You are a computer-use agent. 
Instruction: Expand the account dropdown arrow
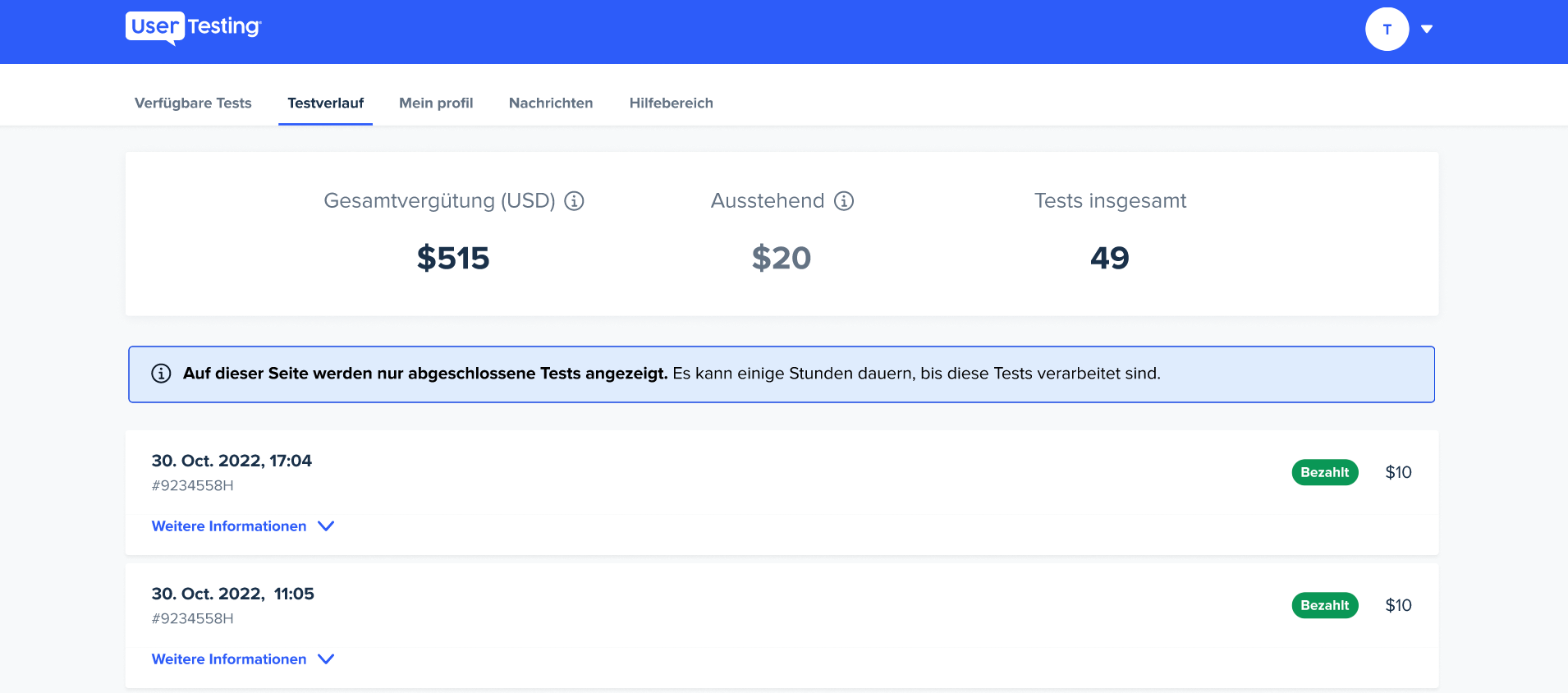coord(1427,30)
